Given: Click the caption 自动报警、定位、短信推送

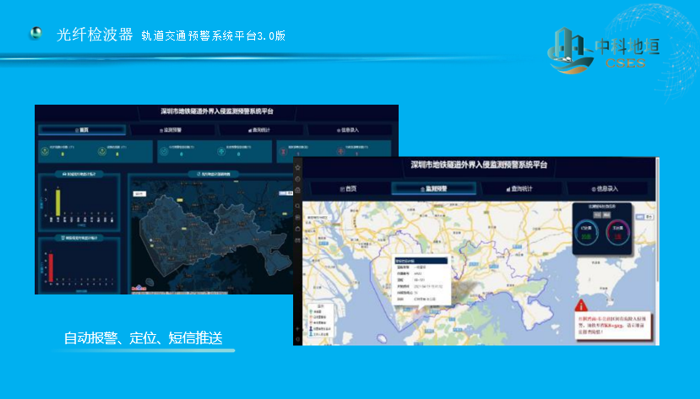Looking at the screenshot, I should click(x=143, y=338).
